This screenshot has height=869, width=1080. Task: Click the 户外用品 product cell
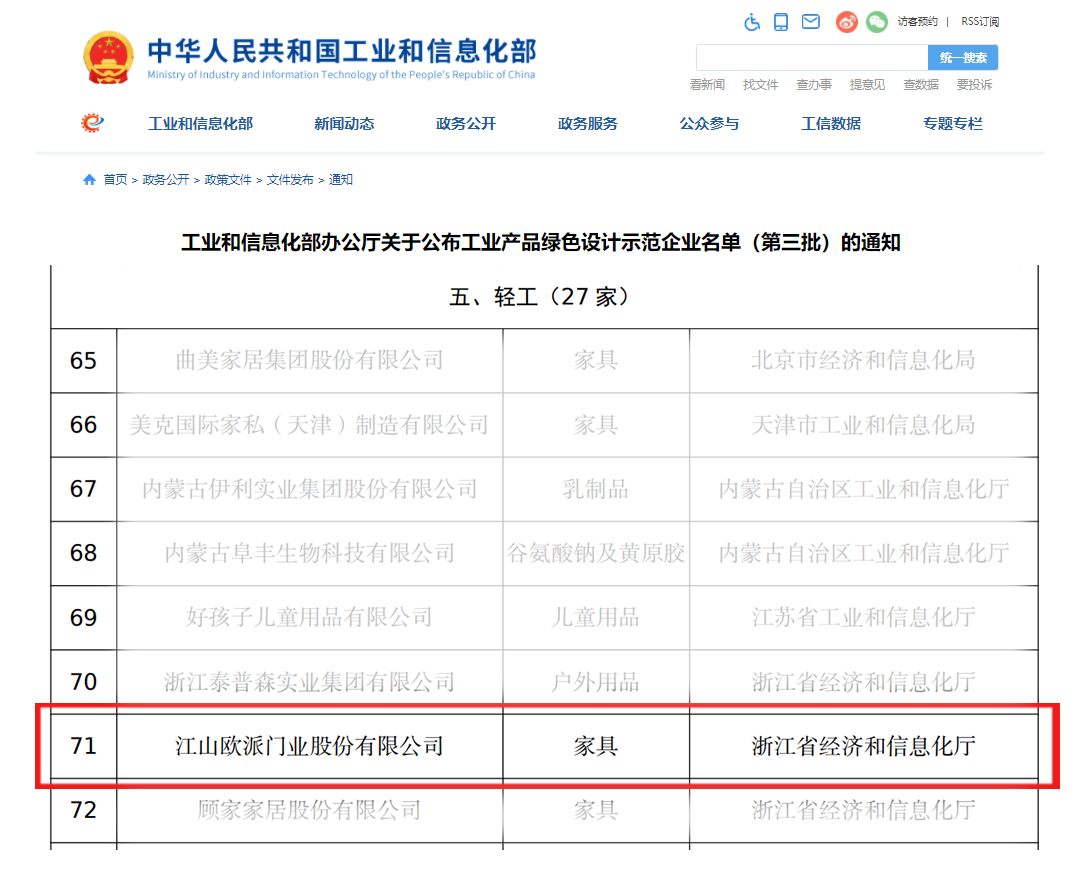coord(596,682)
